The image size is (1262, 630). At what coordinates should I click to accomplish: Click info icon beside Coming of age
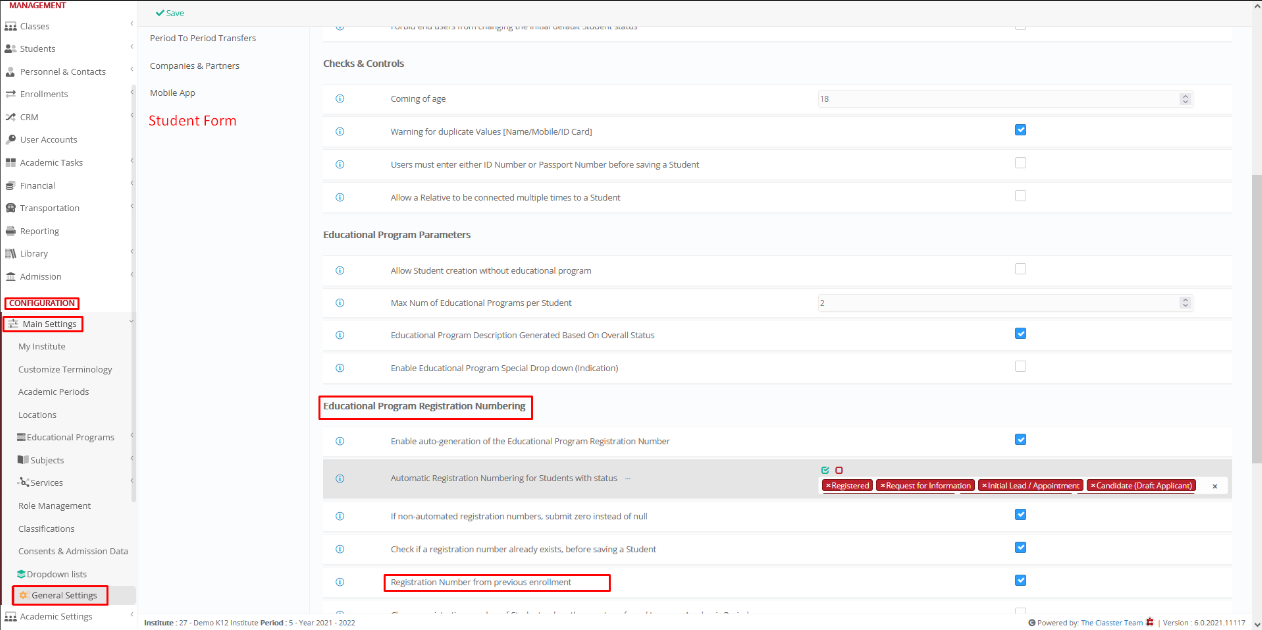pos(340,99)
